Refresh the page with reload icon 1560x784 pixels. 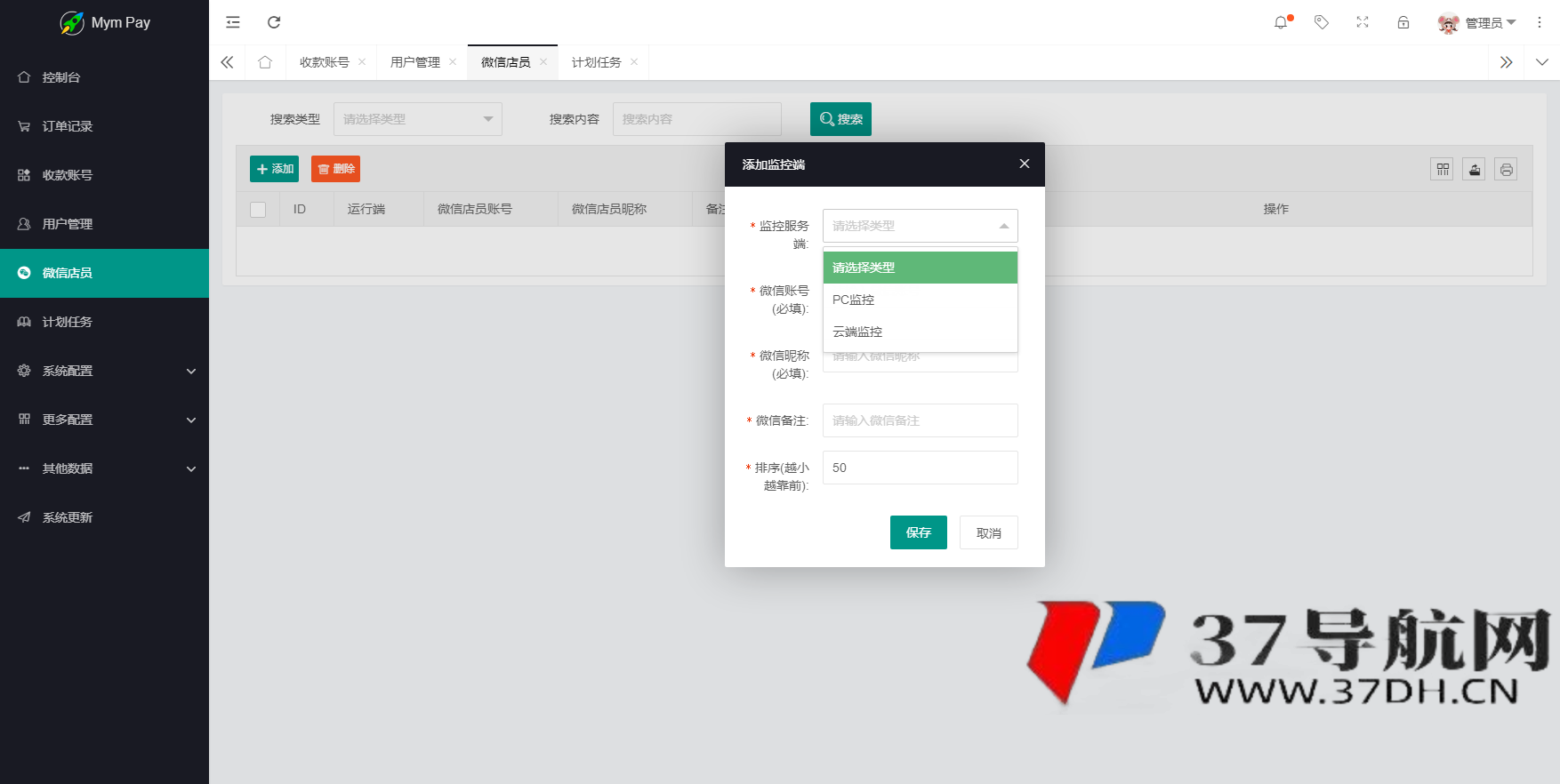point(274,22)
